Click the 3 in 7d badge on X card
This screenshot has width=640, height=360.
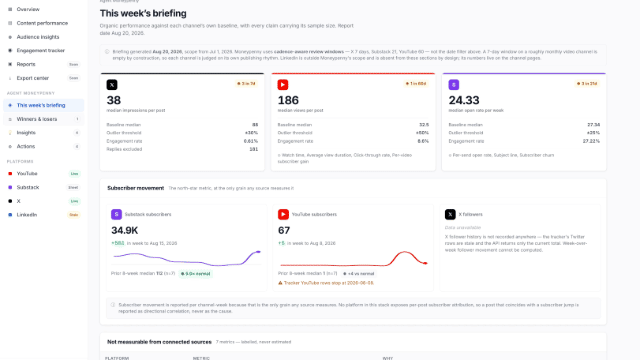[246, 84]
